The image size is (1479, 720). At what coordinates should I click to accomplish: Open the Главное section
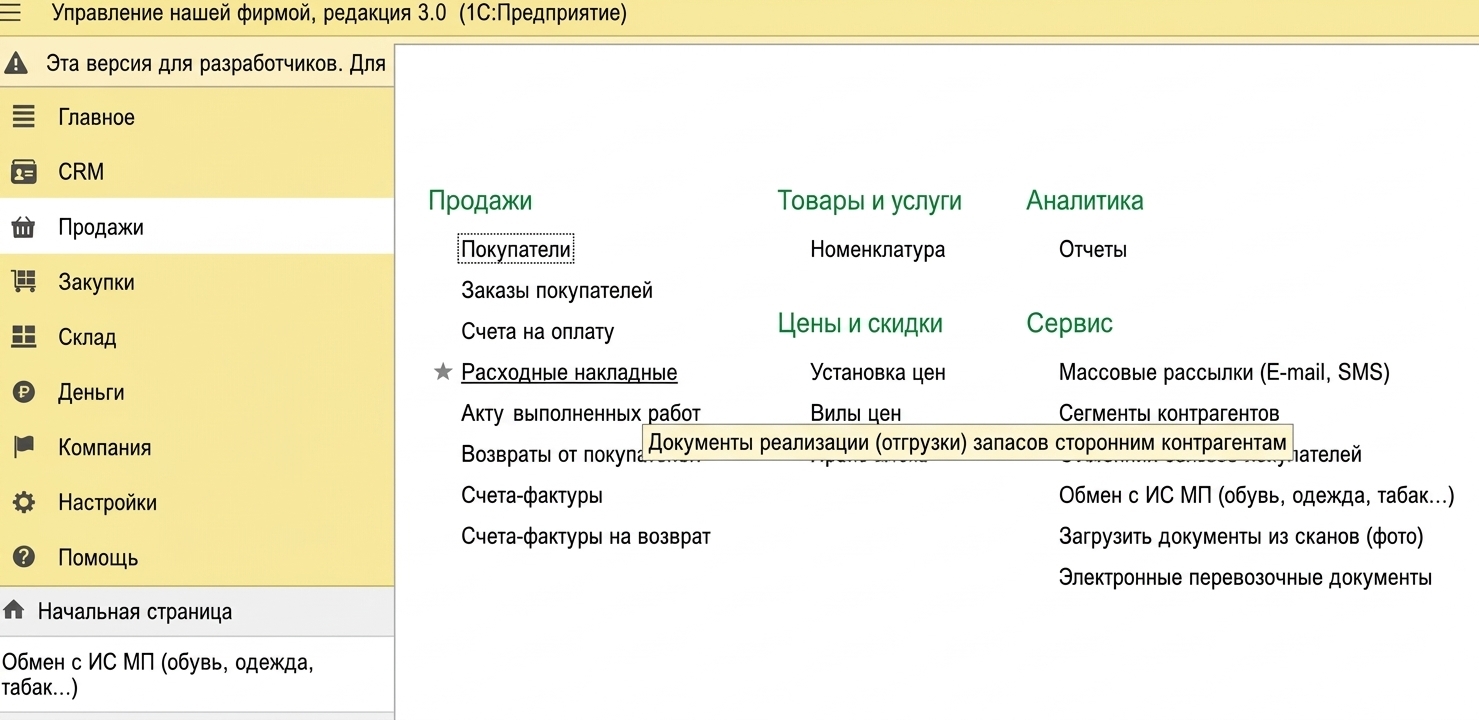[197, 117]
